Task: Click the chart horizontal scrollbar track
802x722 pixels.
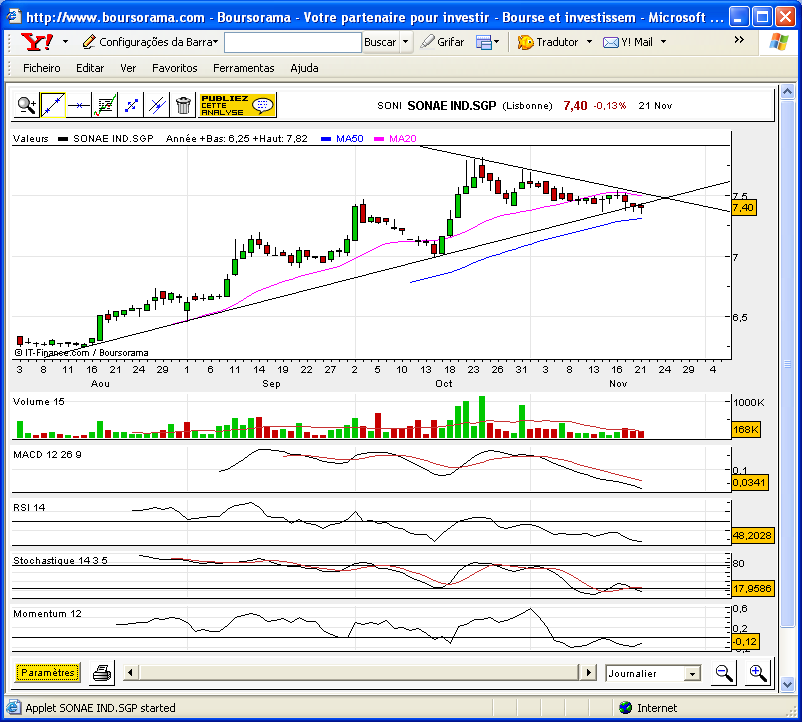Action: pos(360,672)
